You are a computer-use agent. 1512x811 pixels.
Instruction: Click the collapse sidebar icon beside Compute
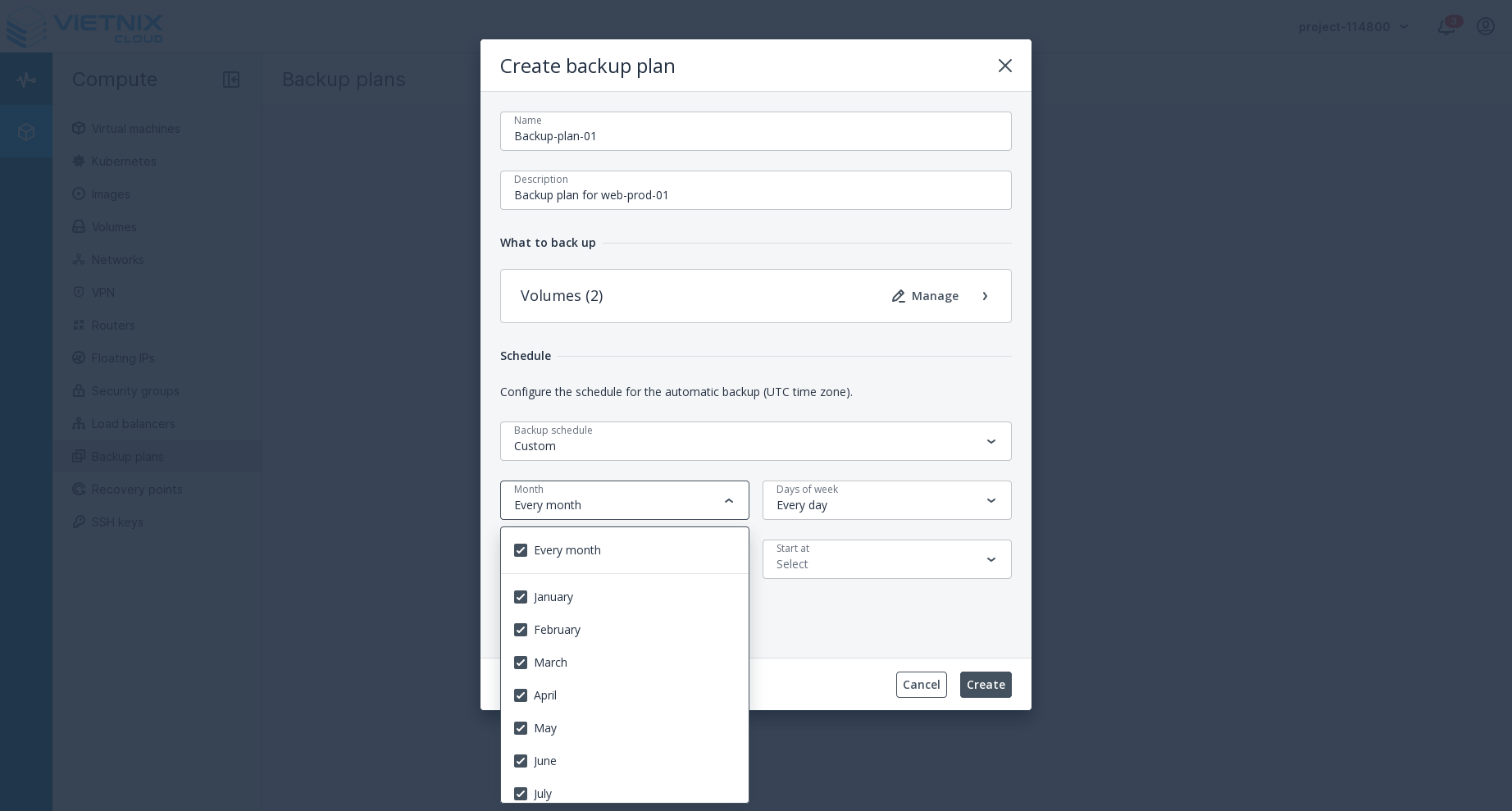231,80
